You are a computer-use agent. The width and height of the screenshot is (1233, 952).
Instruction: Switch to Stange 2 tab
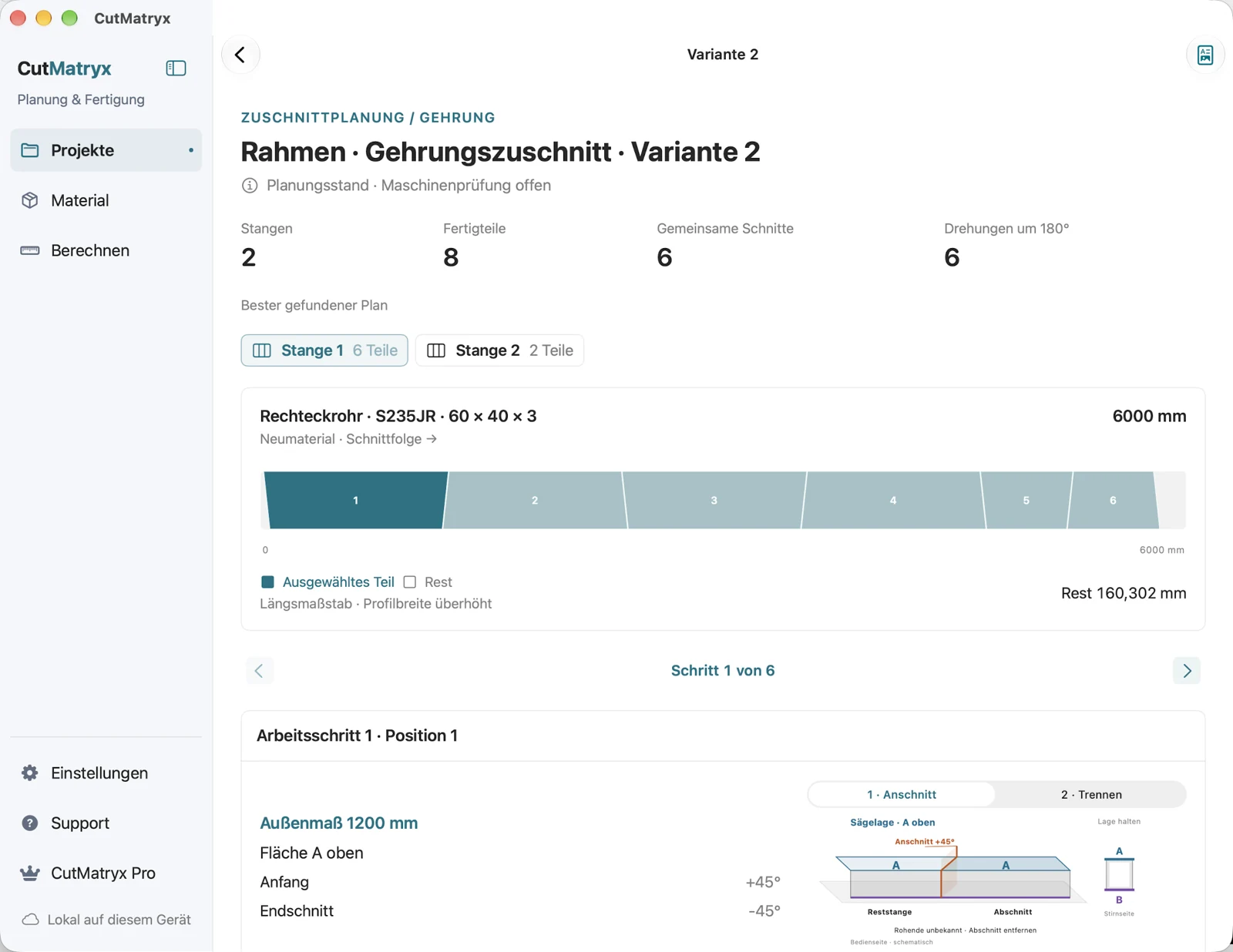coord(499,350)
